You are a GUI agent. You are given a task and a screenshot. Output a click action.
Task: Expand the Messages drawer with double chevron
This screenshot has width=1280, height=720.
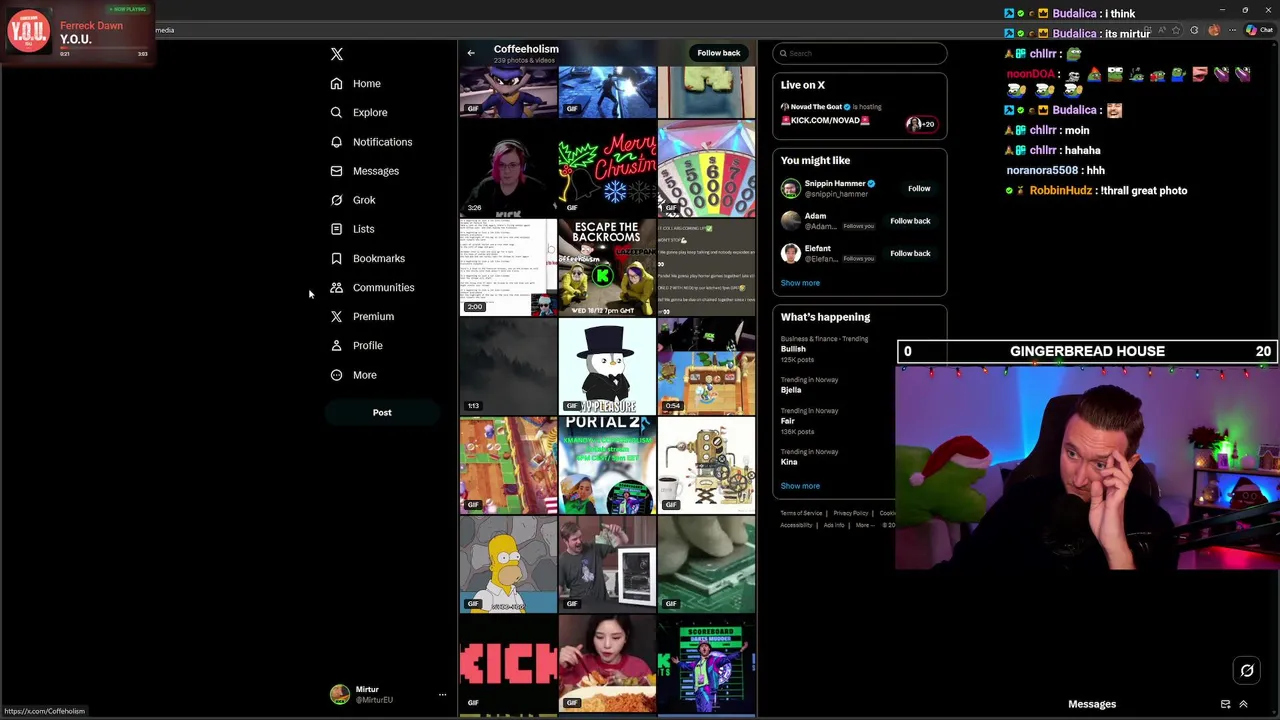coord(1243,704)
